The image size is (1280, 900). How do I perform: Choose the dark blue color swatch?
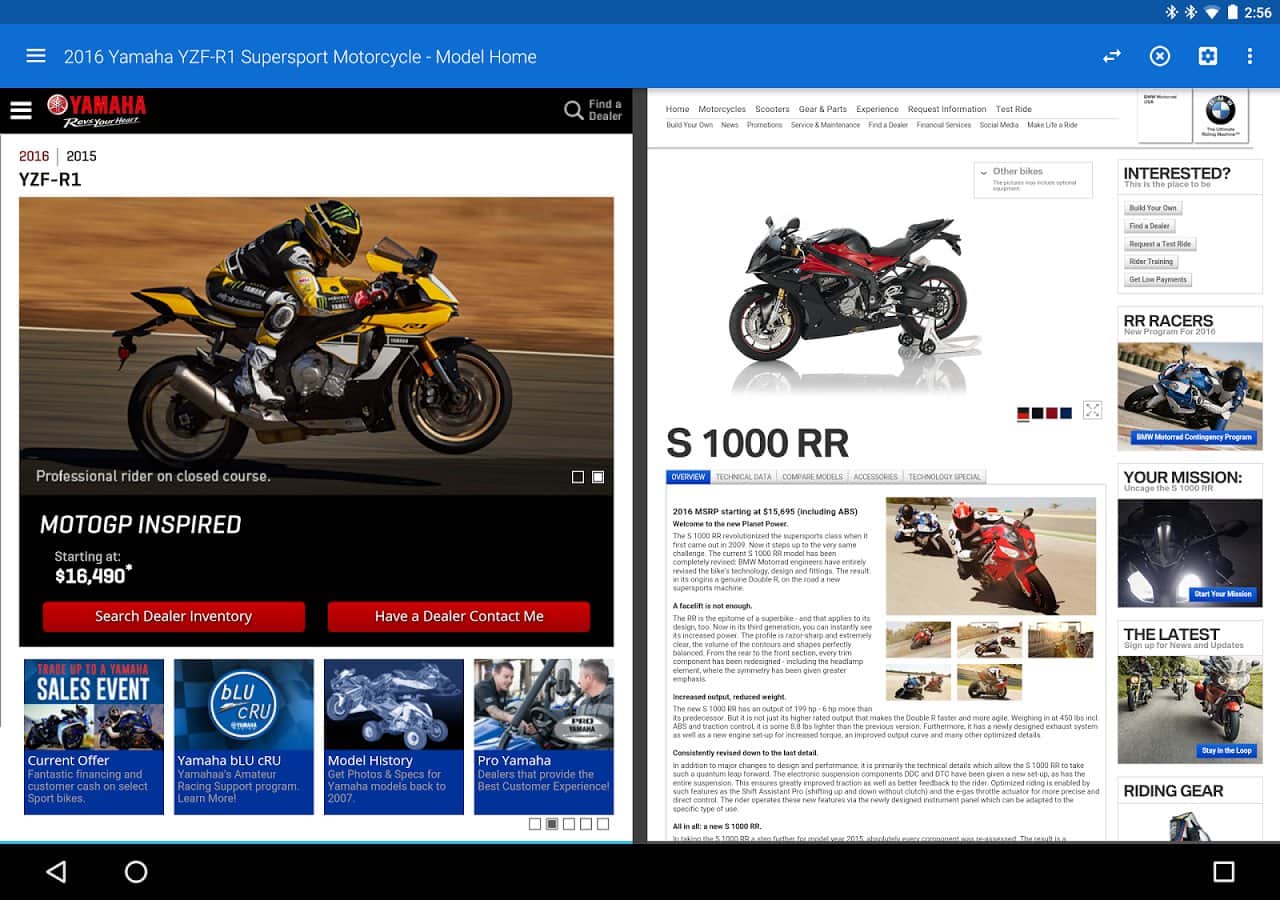1066,413
